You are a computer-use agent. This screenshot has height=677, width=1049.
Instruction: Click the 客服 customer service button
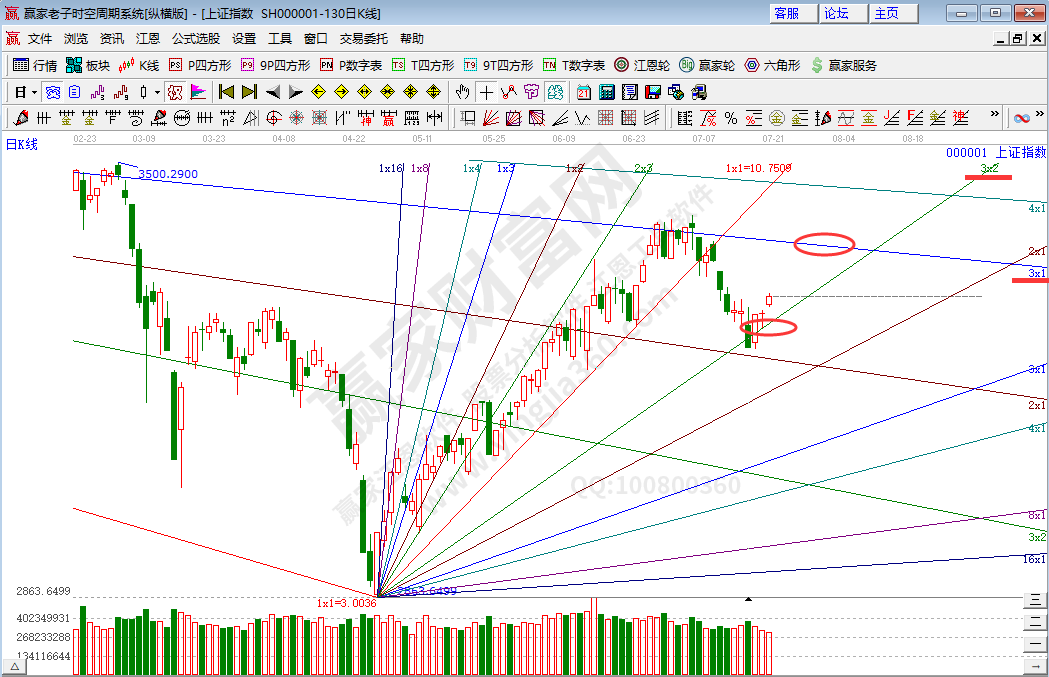pyautogui.click(x=787, y=13)
